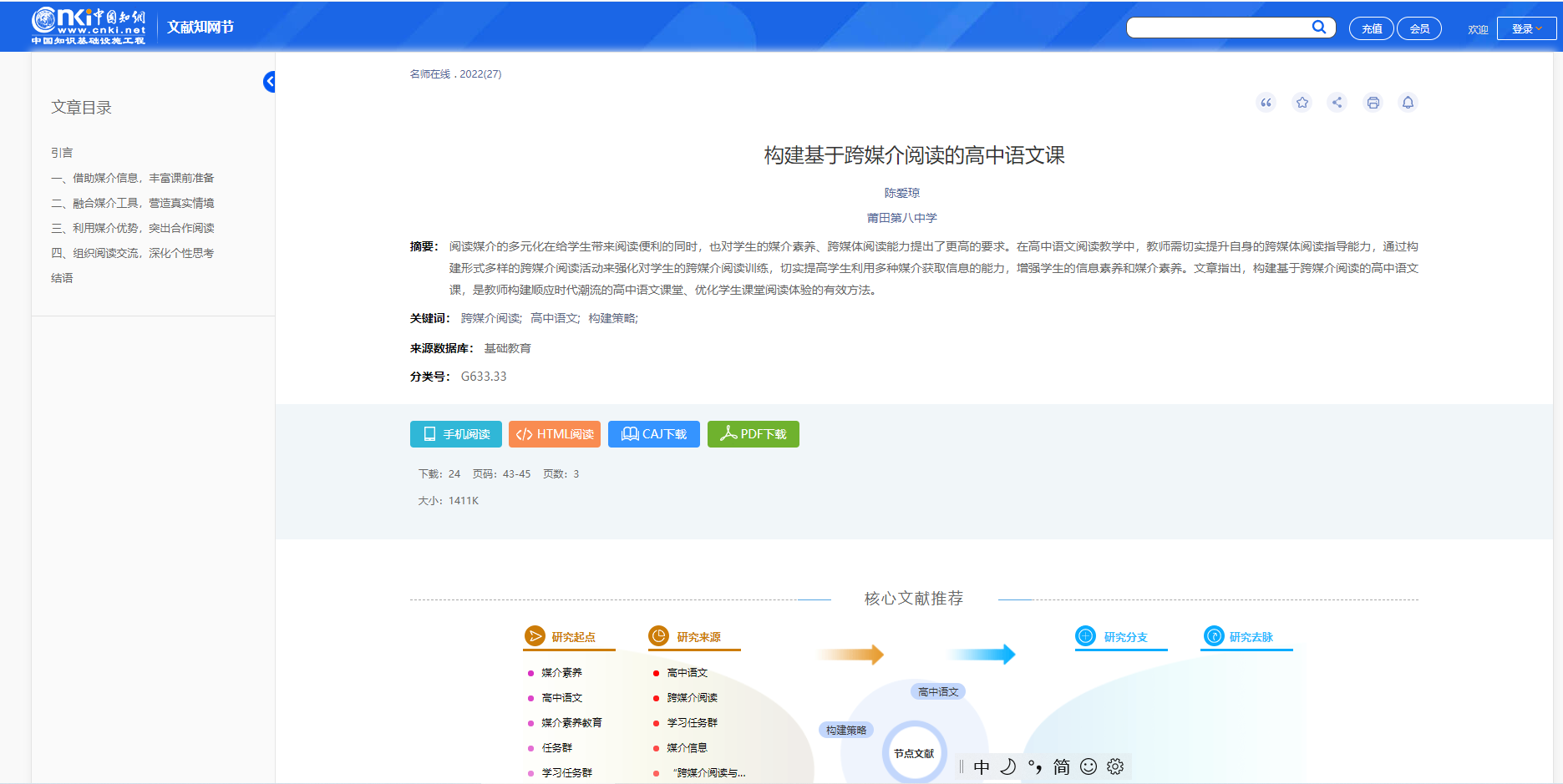
Task: Click the star favorite icon
Action: [x=1302, y=103]
